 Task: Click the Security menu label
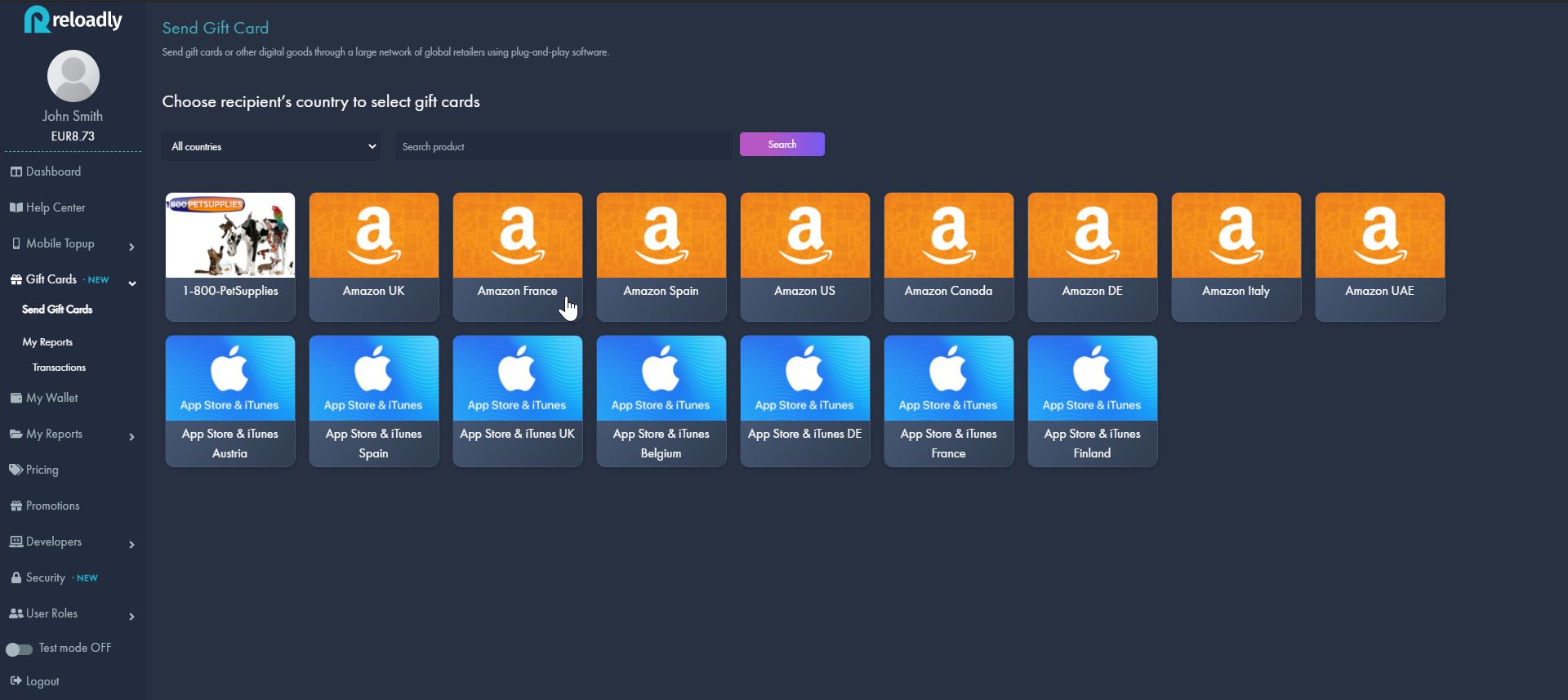point(45,577)
